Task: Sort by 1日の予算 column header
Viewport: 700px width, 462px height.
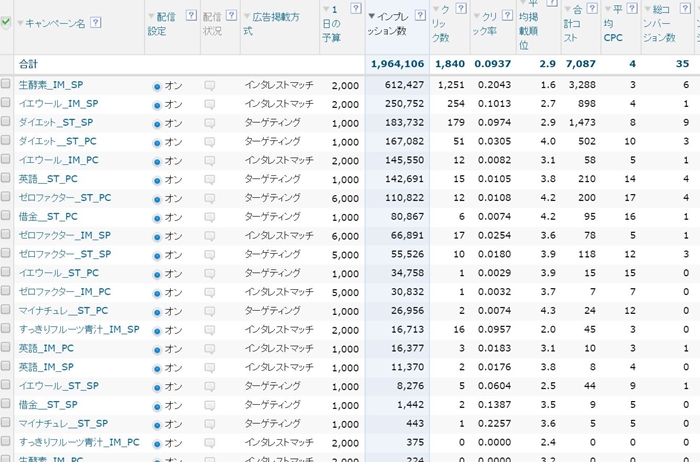Action: pos(332,23)
